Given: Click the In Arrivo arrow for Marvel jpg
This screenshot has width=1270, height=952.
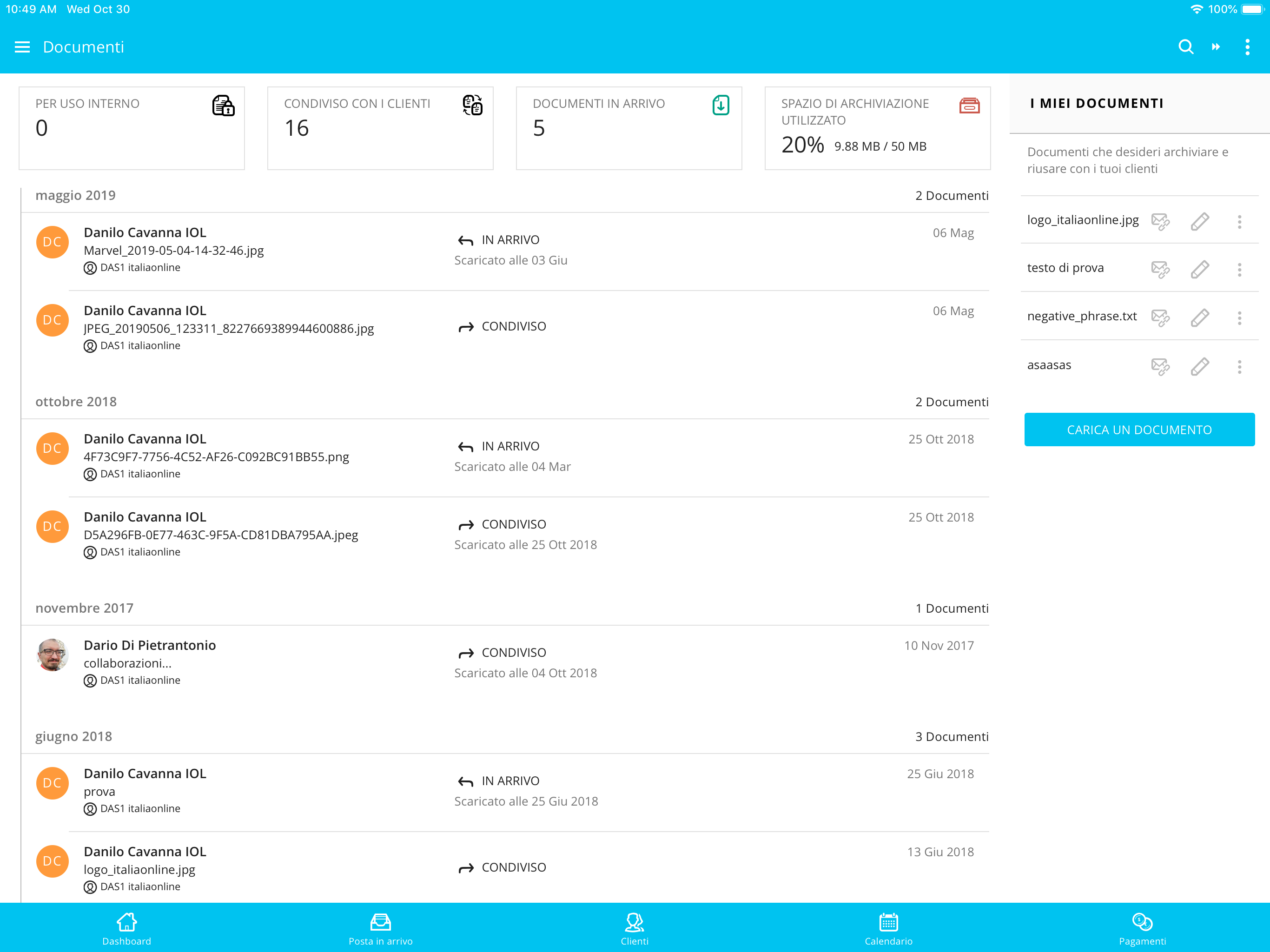Looking at the screenshot, I should (466, 240).
